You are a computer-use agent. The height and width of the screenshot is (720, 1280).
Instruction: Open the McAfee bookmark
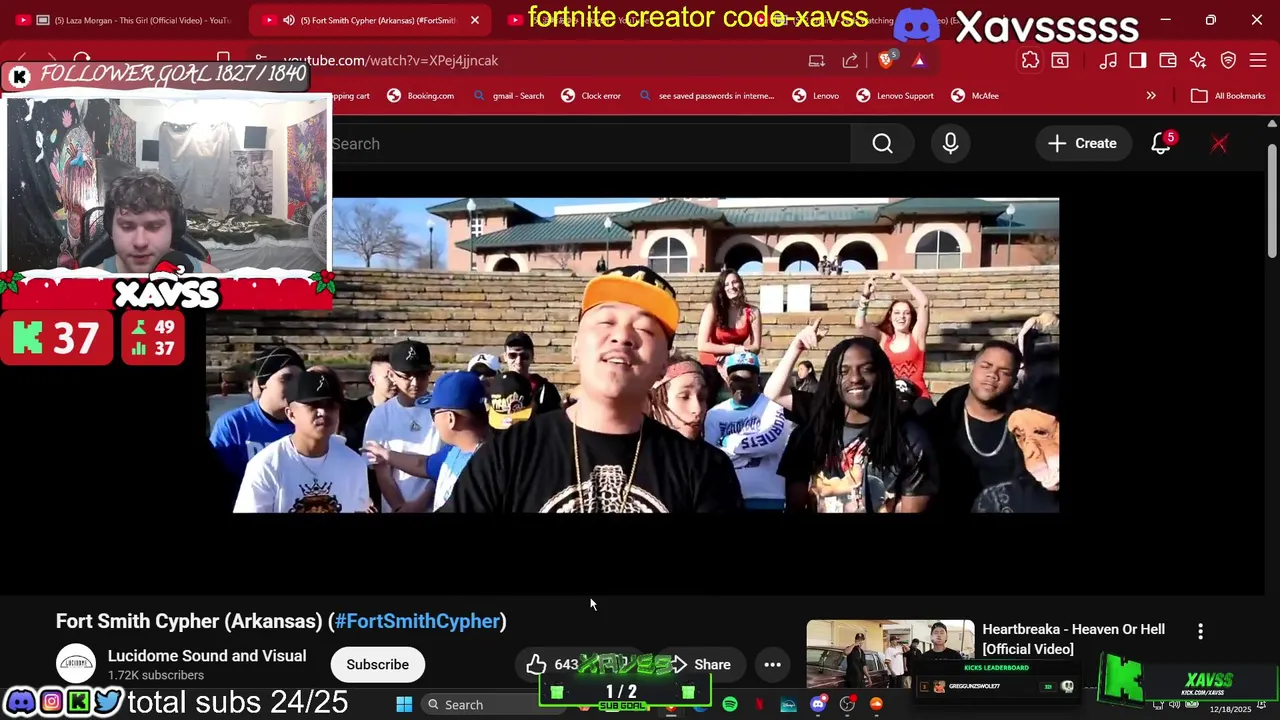tap(975, 96)
